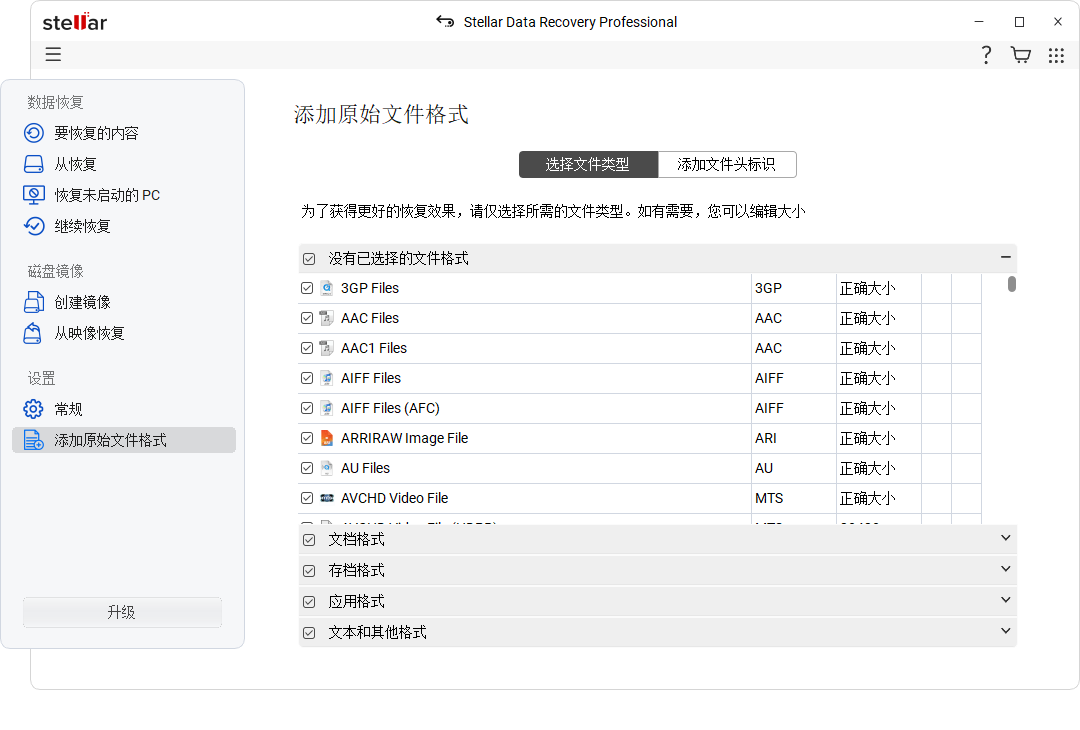The image size is (1080, 730).
Task: Collapse the 没有已选择的文件格式 section
Action: point(1005,257)
